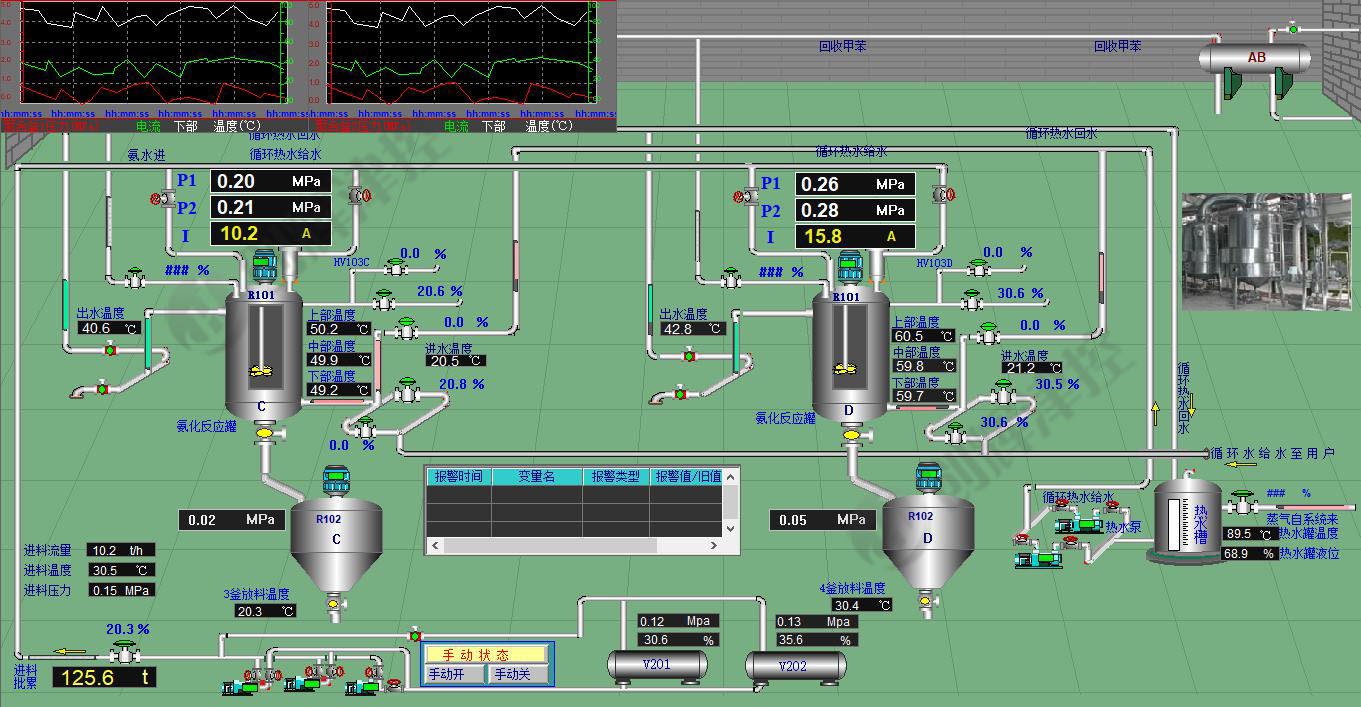This screenshot has height=707, width=1361.
Task: Select the 变量名 column header in alarm table
Action: click(x=536, y=477)
